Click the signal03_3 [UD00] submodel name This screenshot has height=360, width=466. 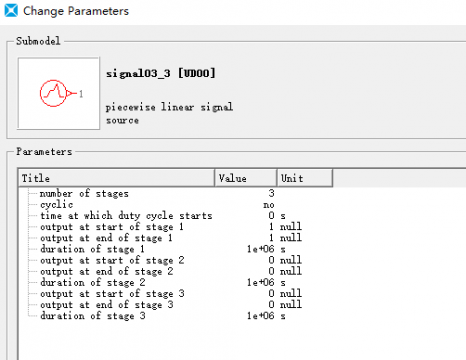pos(161,73)
